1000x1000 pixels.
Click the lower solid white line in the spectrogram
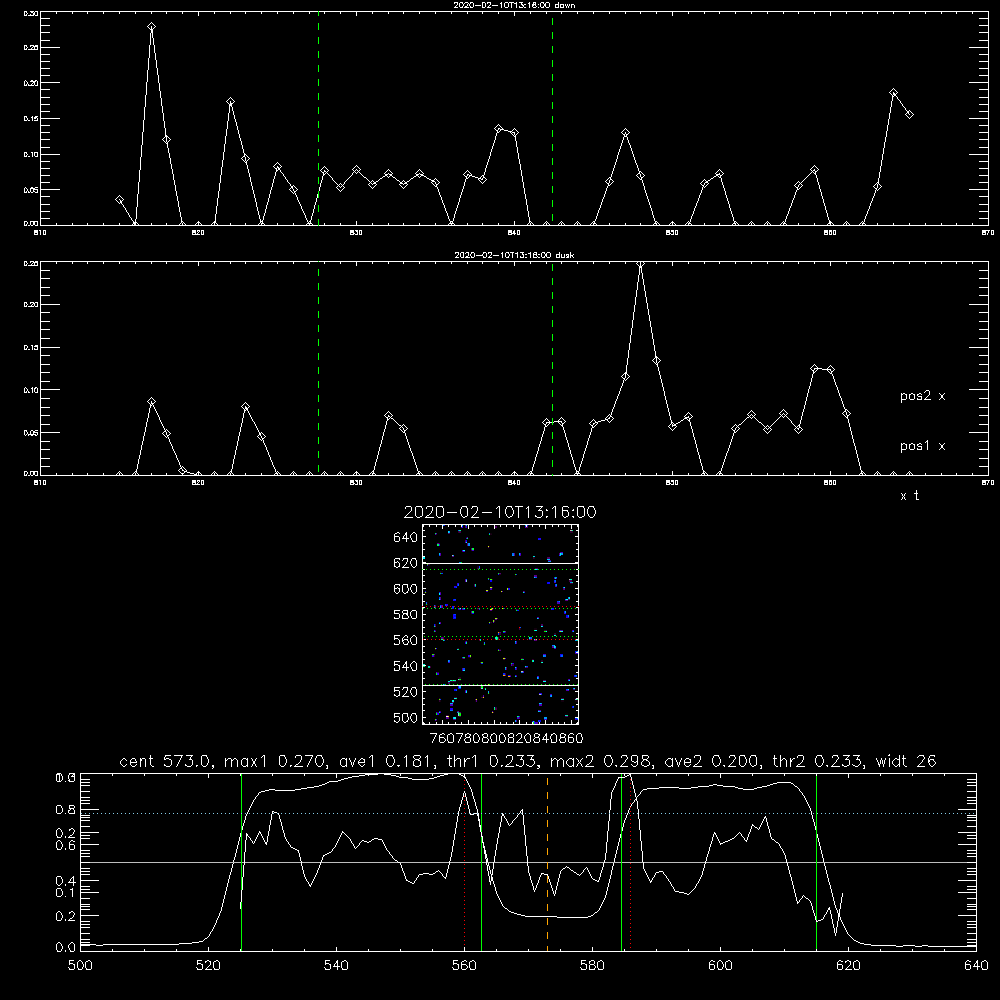click(500, 685)
